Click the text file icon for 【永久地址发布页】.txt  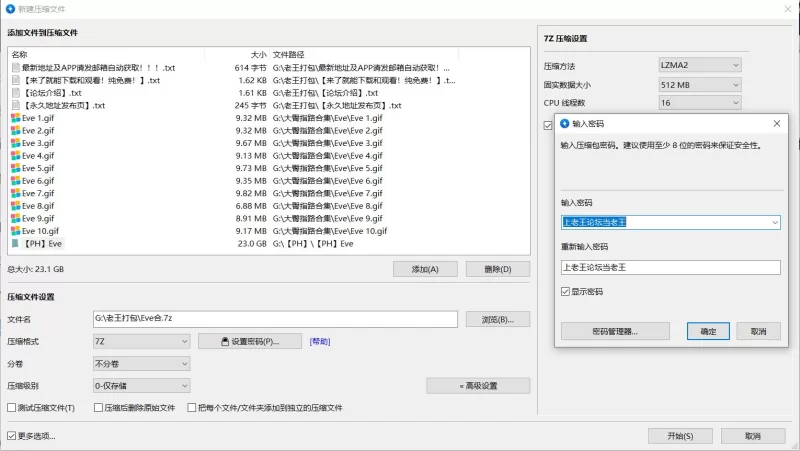tap(16, 106)
